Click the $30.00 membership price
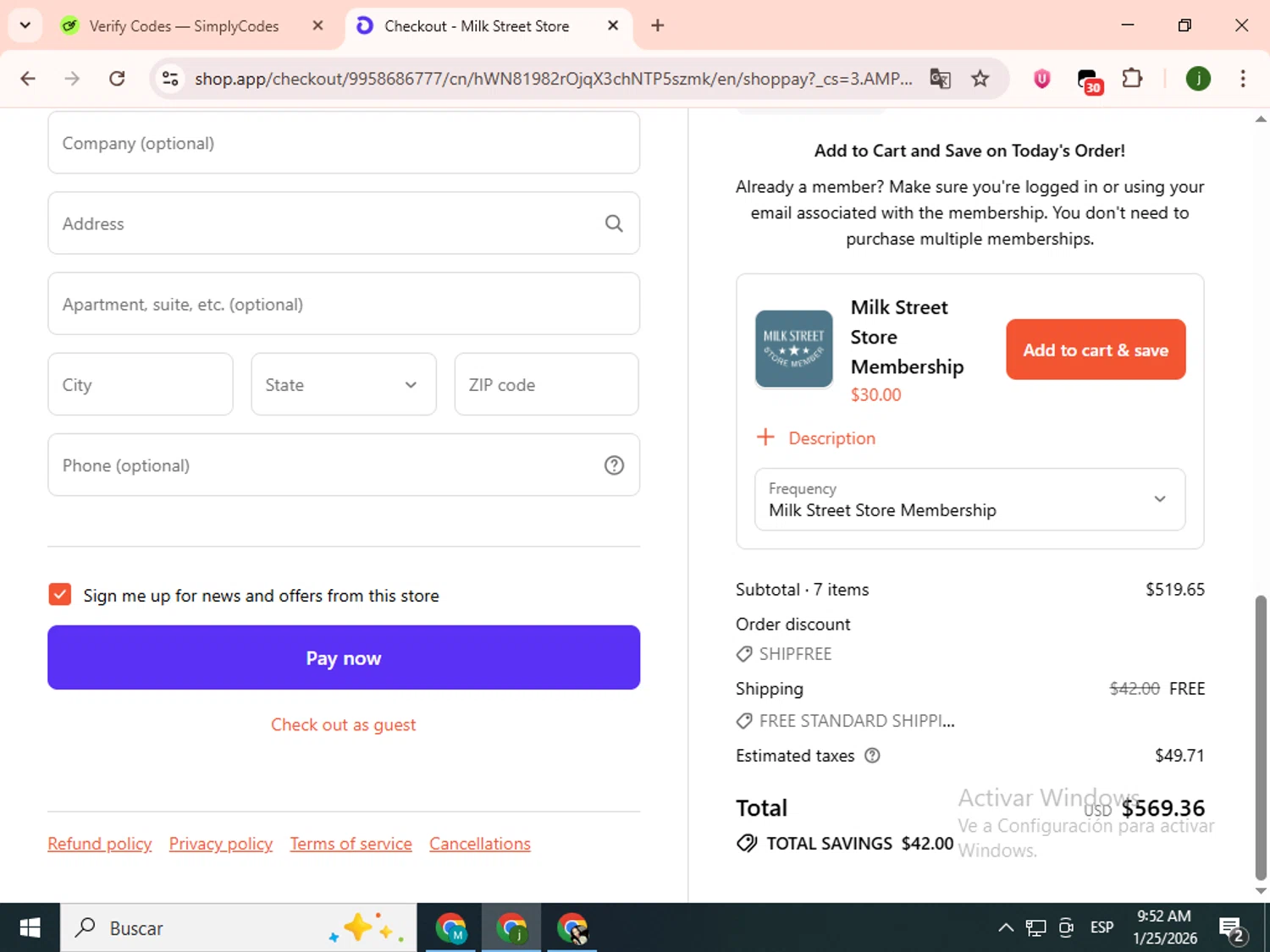The image size is (1270, 952). click(876, 394)
